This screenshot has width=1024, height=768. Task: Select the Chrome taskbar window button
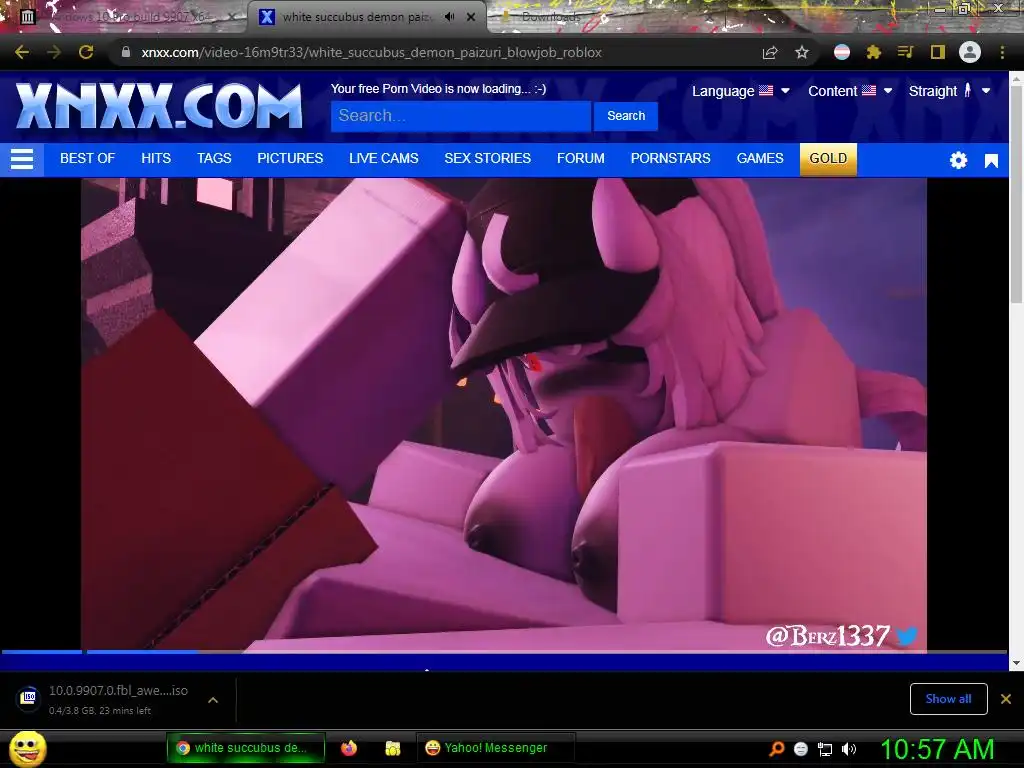pos(246,748)
